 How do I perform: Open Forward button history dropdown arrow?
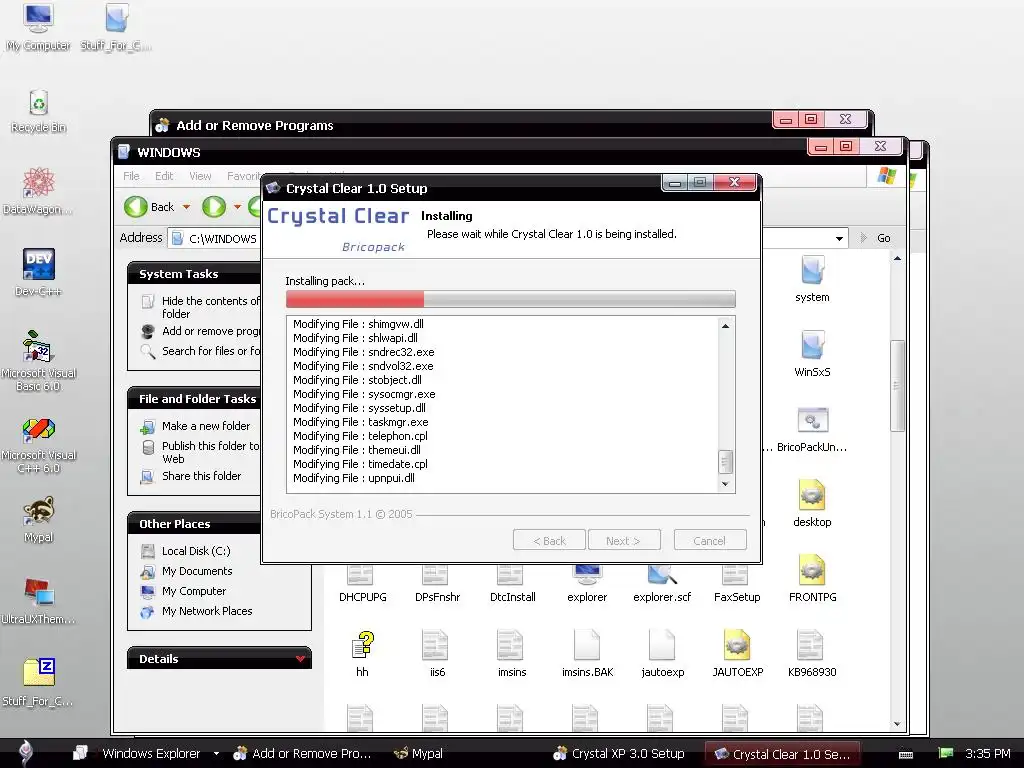point(238,207)
